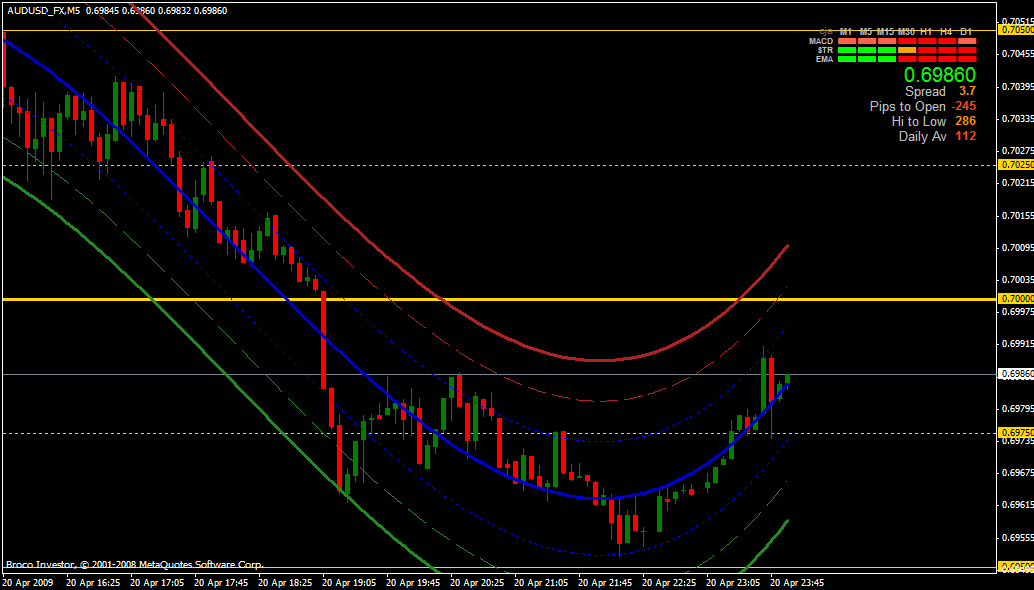Click the MACD signal cell for M30

point(907,41)
